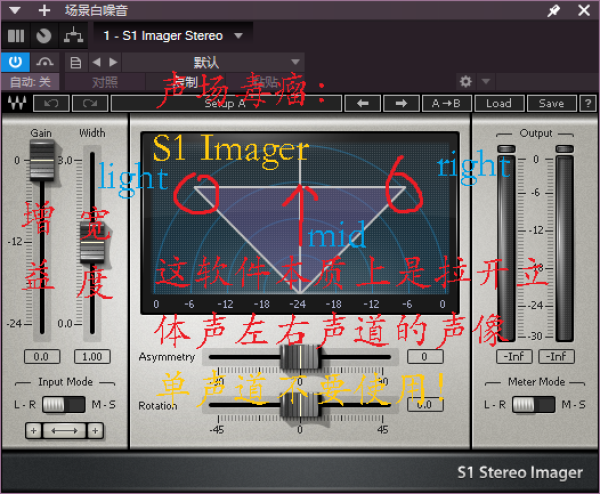
Task: Click the Waves logo icon
Action: coord(16,103)
